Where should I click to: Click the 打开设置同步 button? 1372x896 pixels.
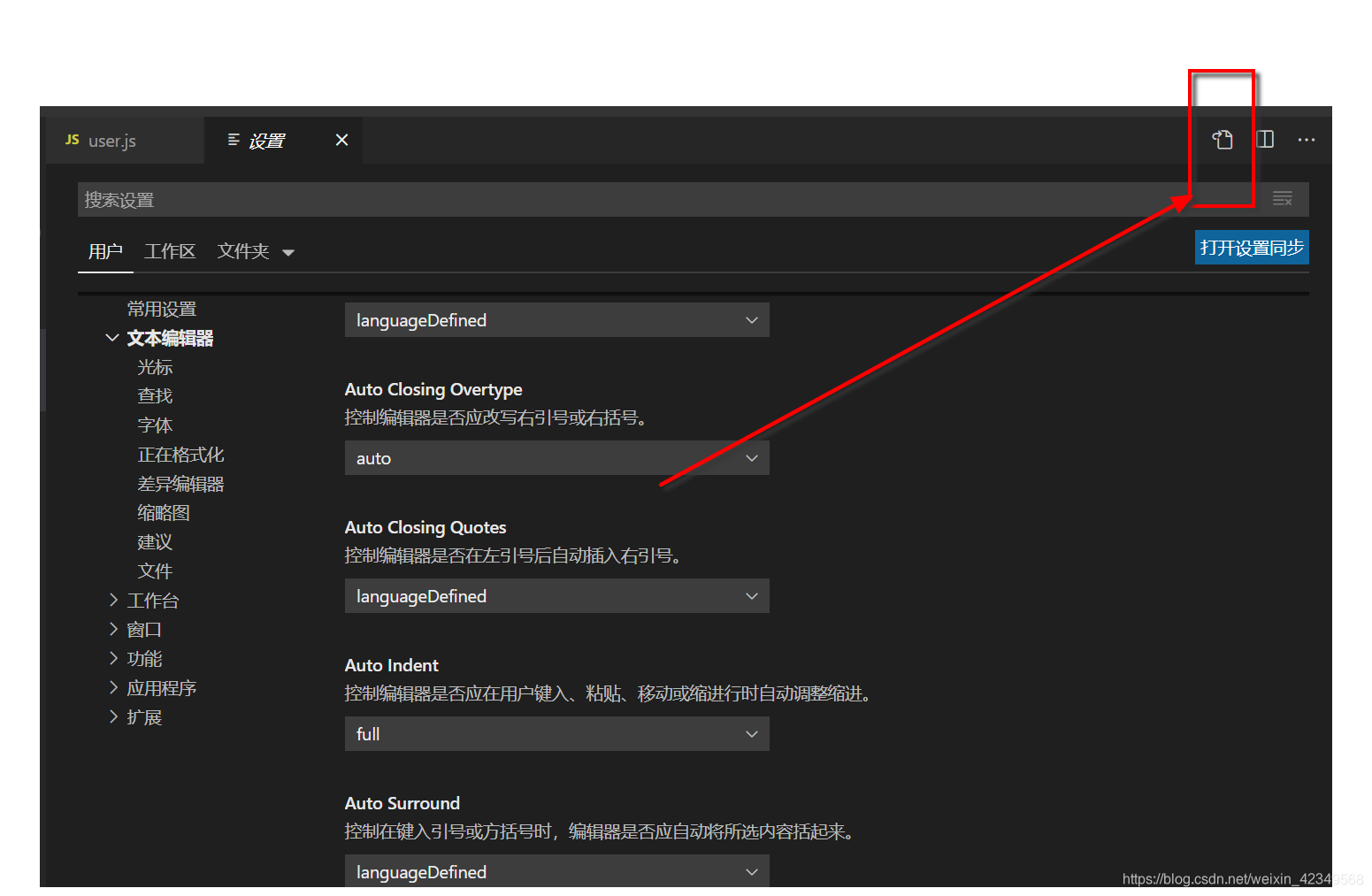[x=1252, y=248]
